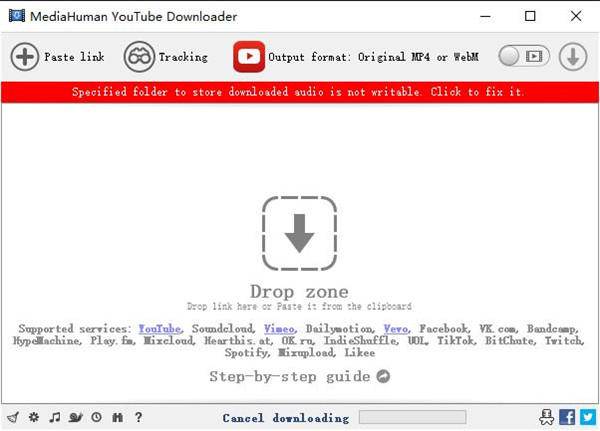Click the Drop zone arrow box
600x431 pixels.
coord(299,235)
